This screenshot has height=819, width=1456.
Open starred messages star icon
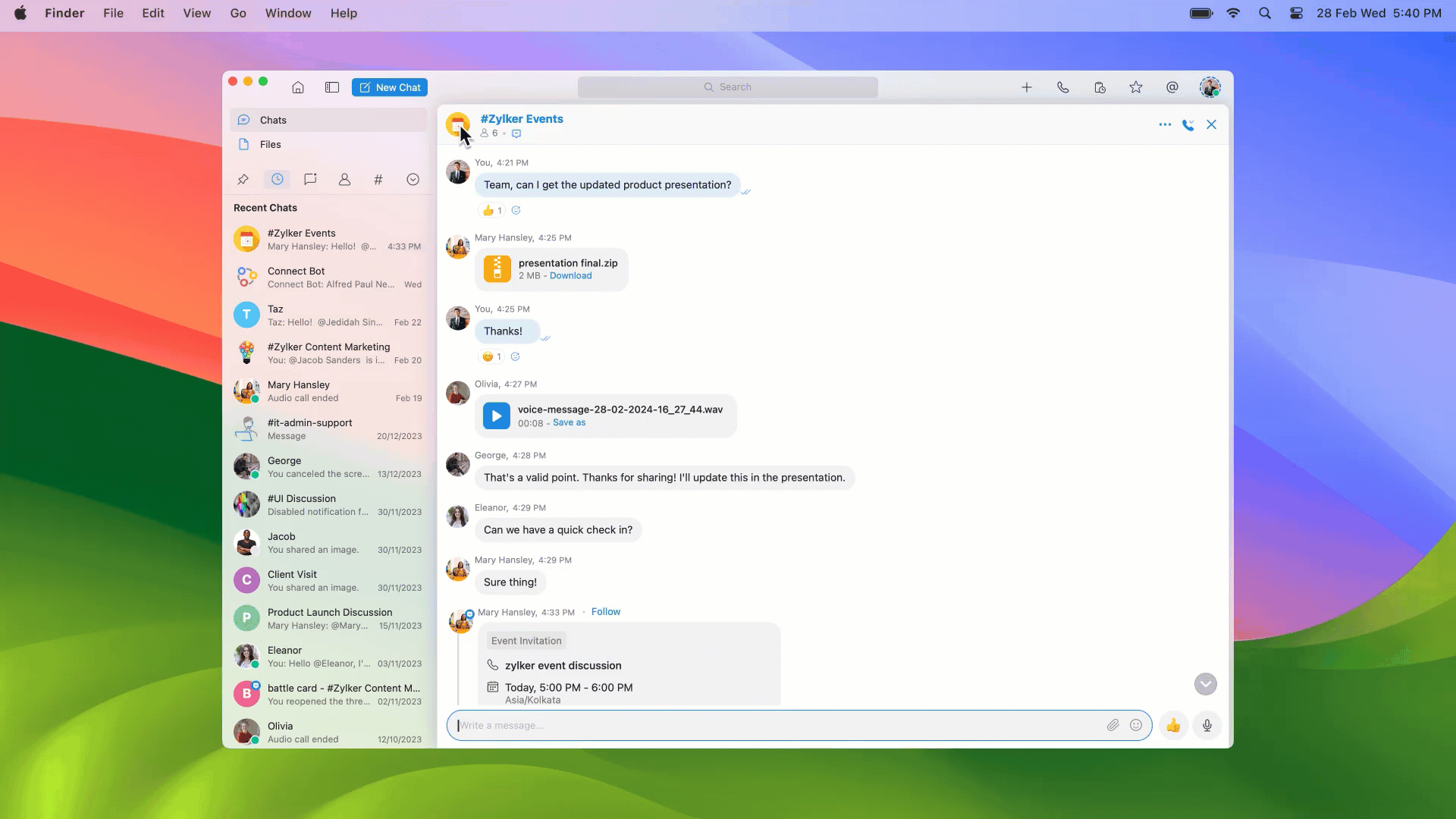click(x=1136, y=87)
